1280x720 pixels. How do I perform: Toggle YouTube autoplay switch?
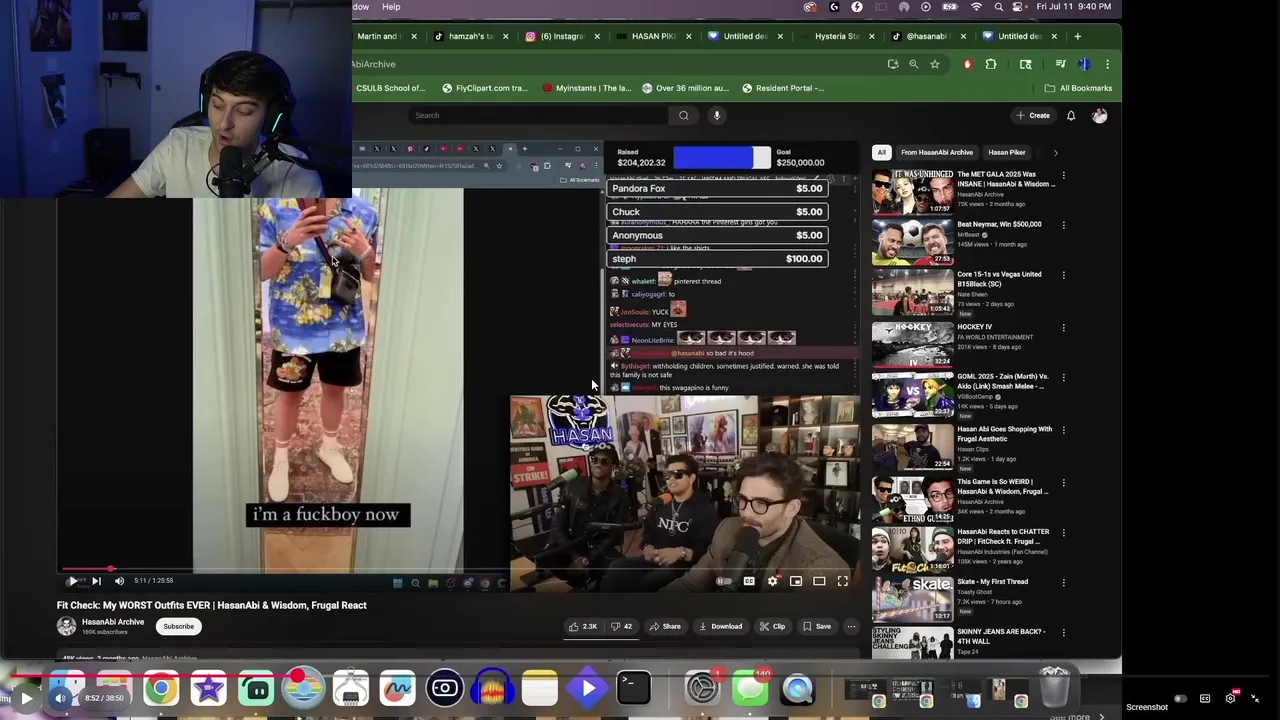click(724, 581)
